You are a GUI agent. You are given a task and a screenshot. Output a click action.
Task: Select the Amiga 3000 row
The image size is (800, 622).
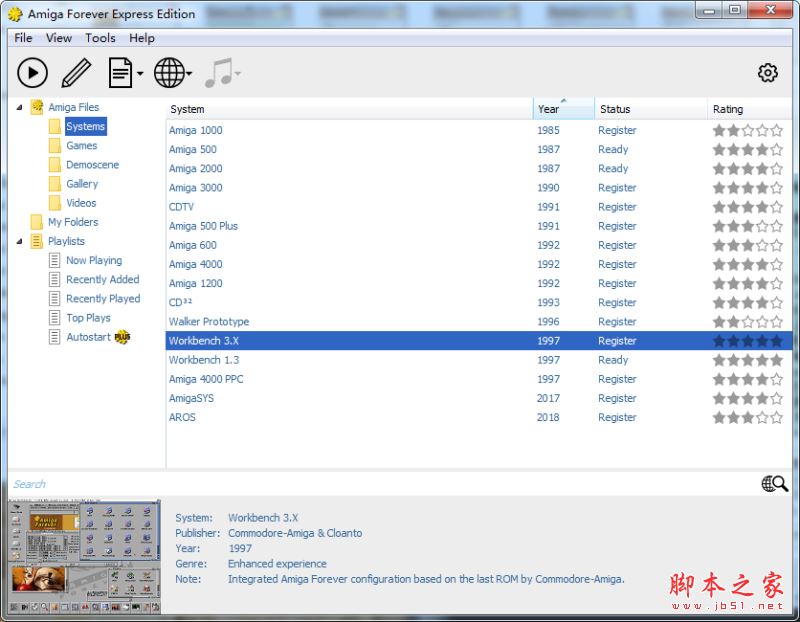tap(479, 188)
